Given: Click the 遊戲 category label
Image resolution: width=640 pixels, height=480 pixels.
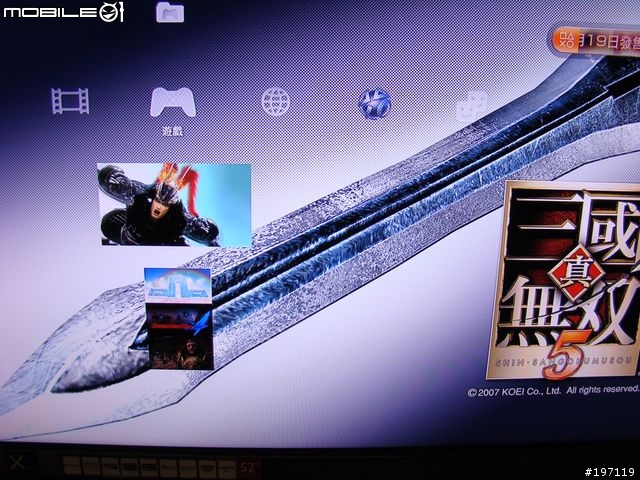Looking at the screenshot, I should click(x=173, y=131).
